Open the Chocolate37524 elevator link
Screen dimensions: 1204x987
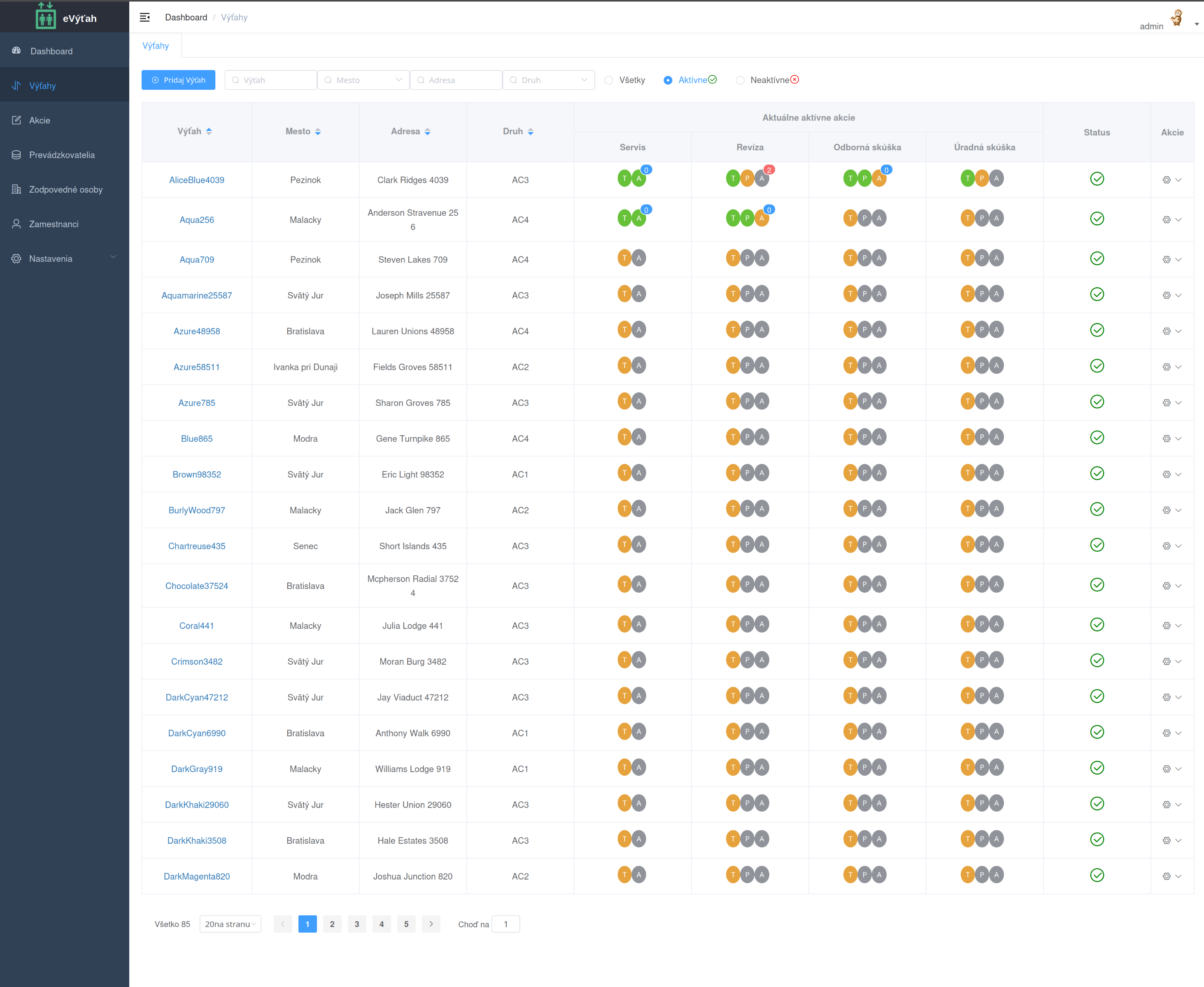tap(197, 586)
